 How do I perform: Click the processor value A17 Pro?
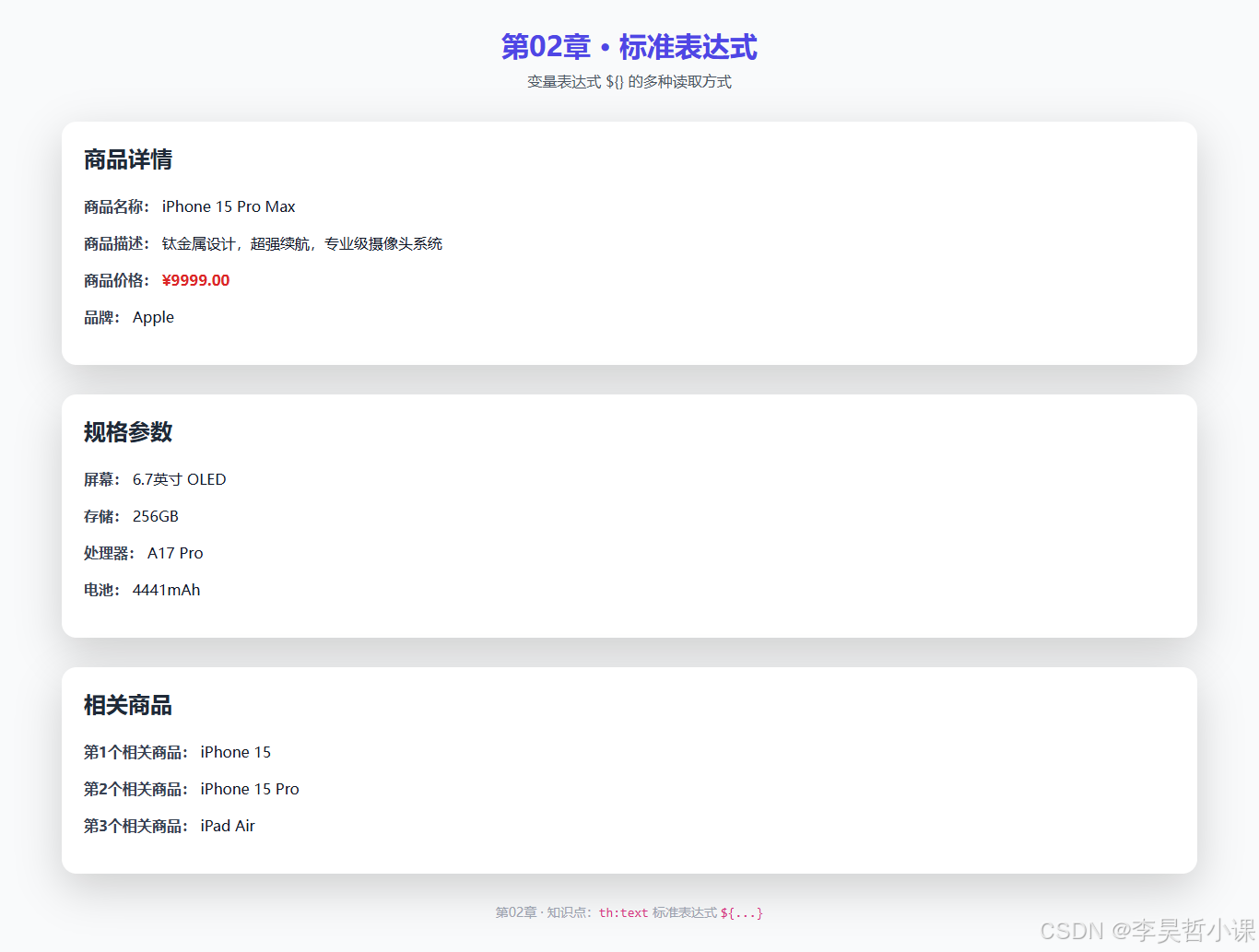[175, 553]
